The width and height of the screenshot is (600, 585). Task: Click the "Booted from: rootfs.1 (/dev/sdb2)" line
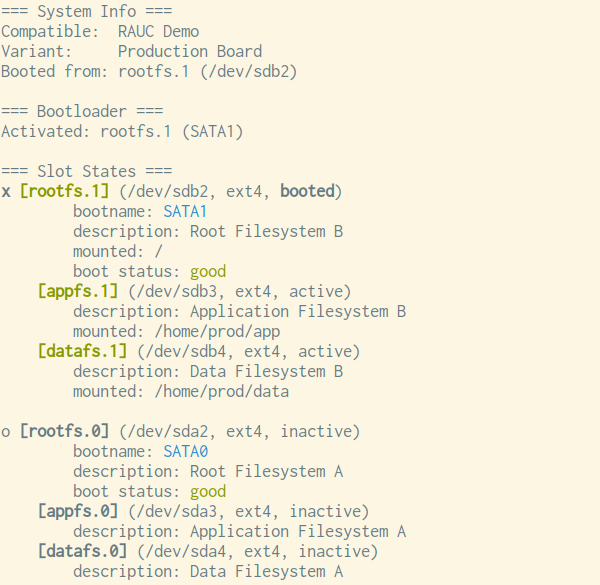point(149,72)
